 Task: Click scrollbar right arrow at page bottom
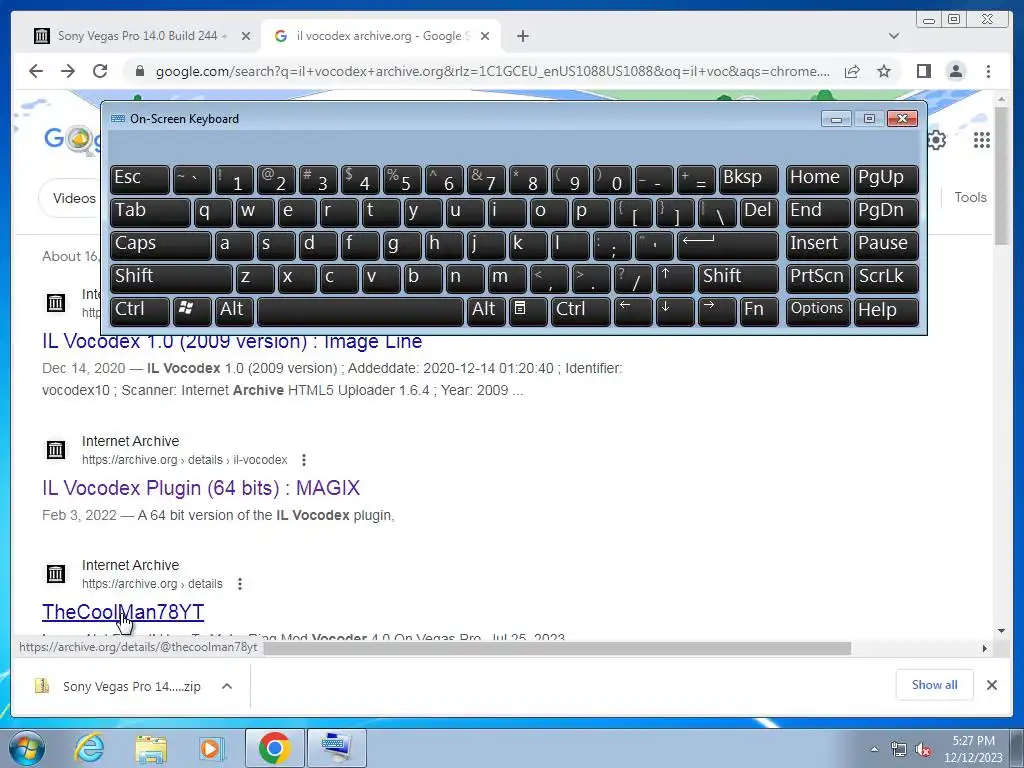click(985, 648)
